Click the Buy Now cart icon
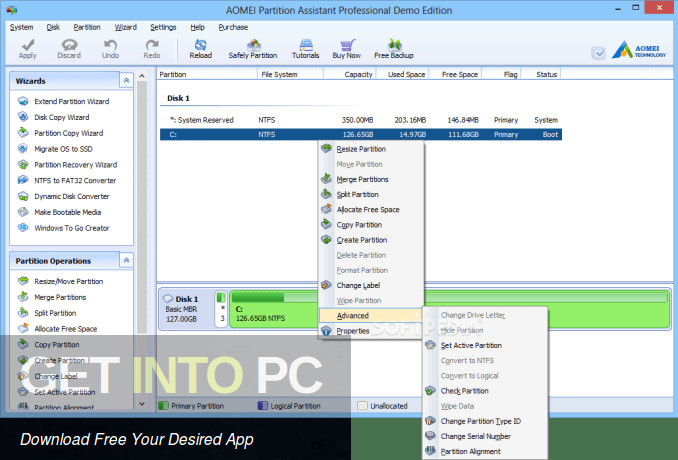Screen dimensions: 678x460 [347, 45]
